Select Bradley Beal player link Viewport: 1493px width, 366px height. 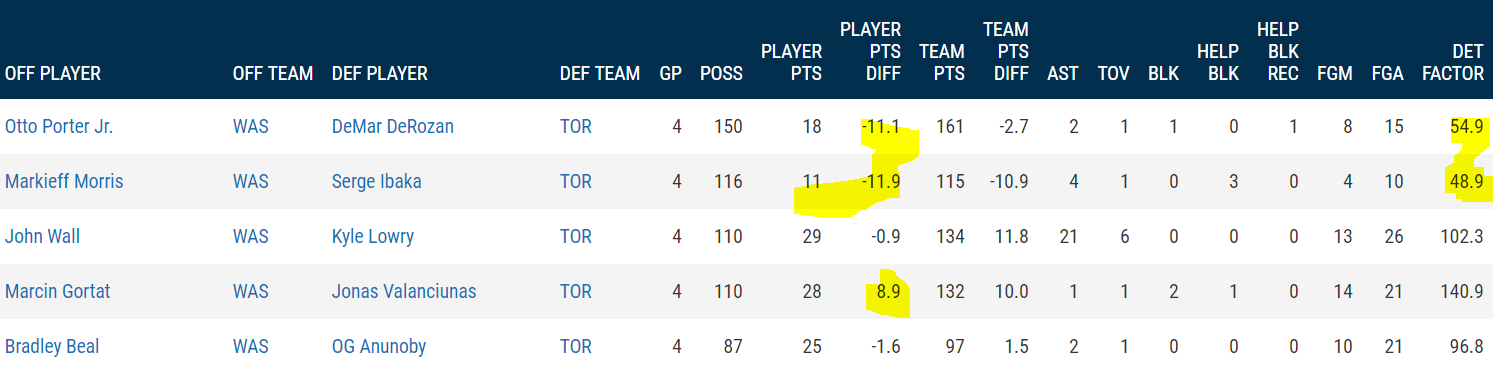(x=52, y=347)
